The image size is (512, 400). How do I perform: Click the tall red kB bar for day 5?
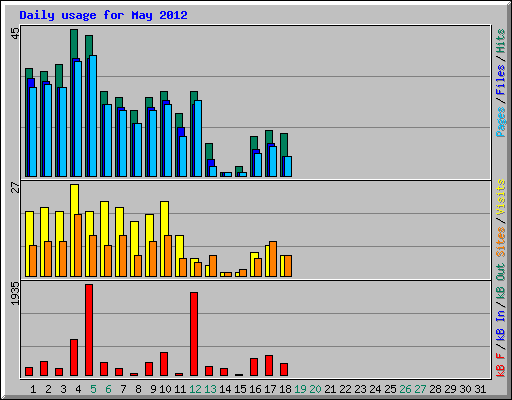89,330
